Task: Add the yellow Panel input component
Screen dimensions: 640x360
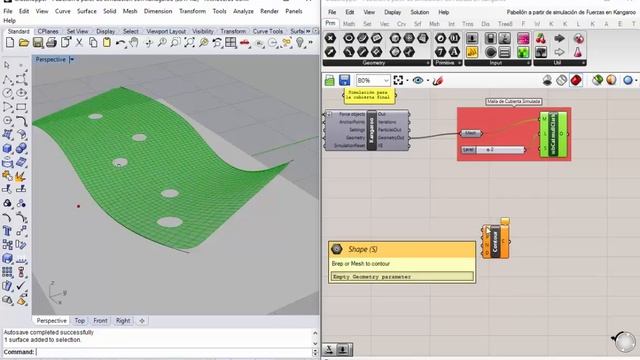Action: pos(472,52)
